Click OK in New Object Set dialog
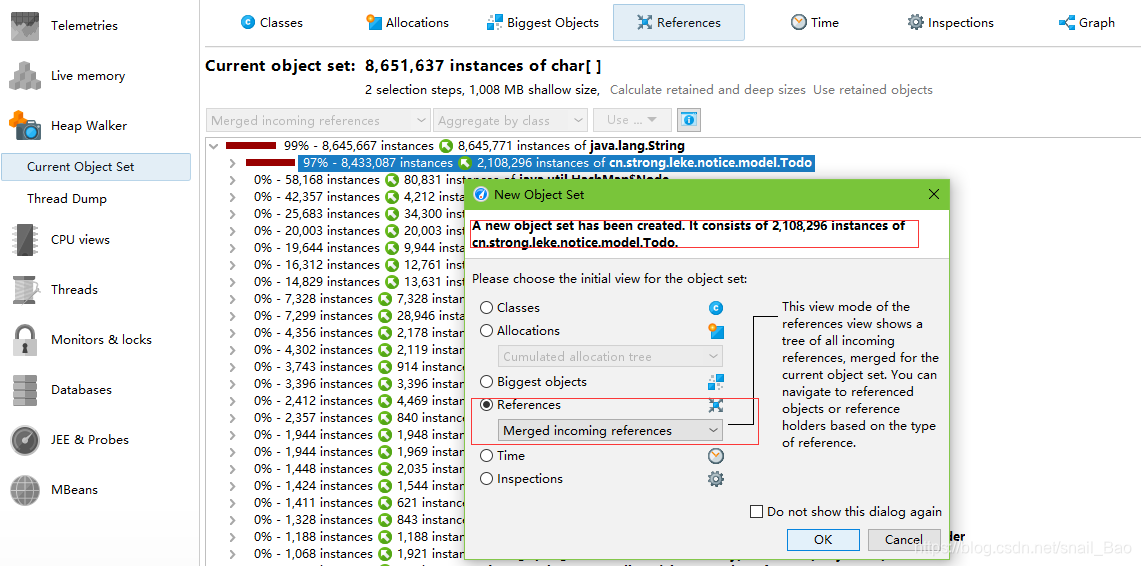This screenshot has height=566, width=1141. 823,540
